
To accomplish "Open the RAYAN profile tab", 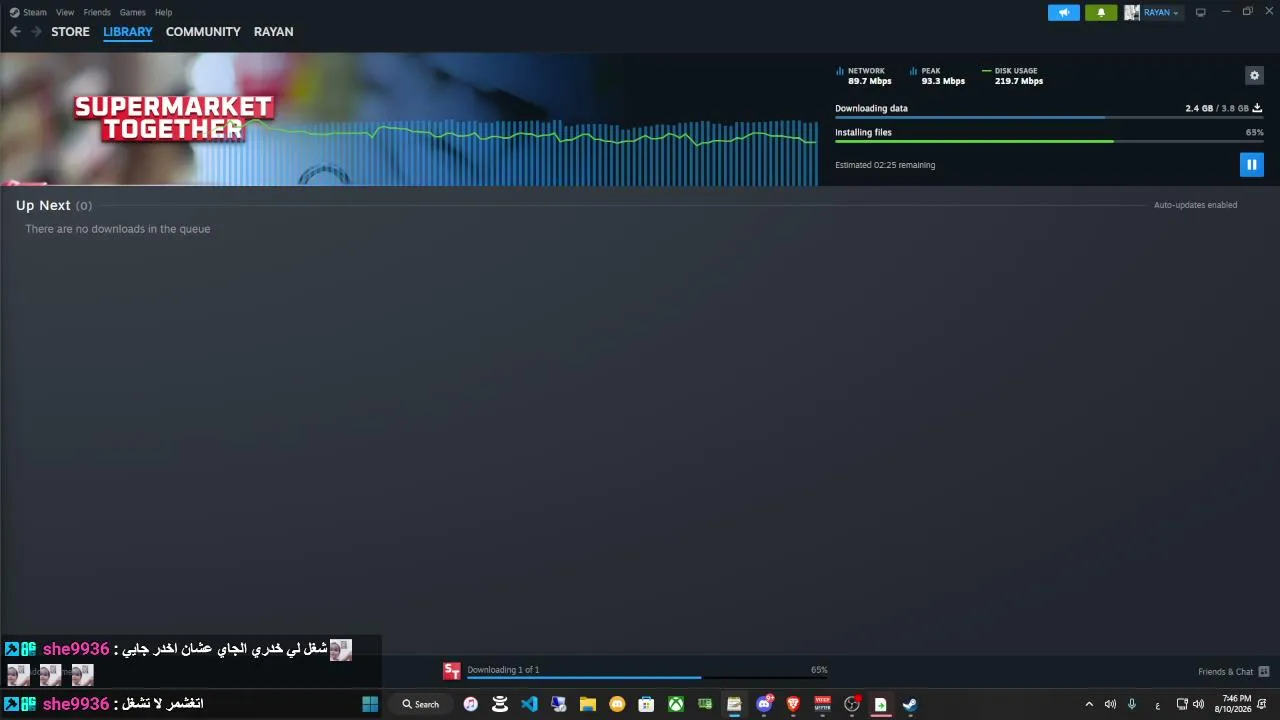I will coord(273,32).
